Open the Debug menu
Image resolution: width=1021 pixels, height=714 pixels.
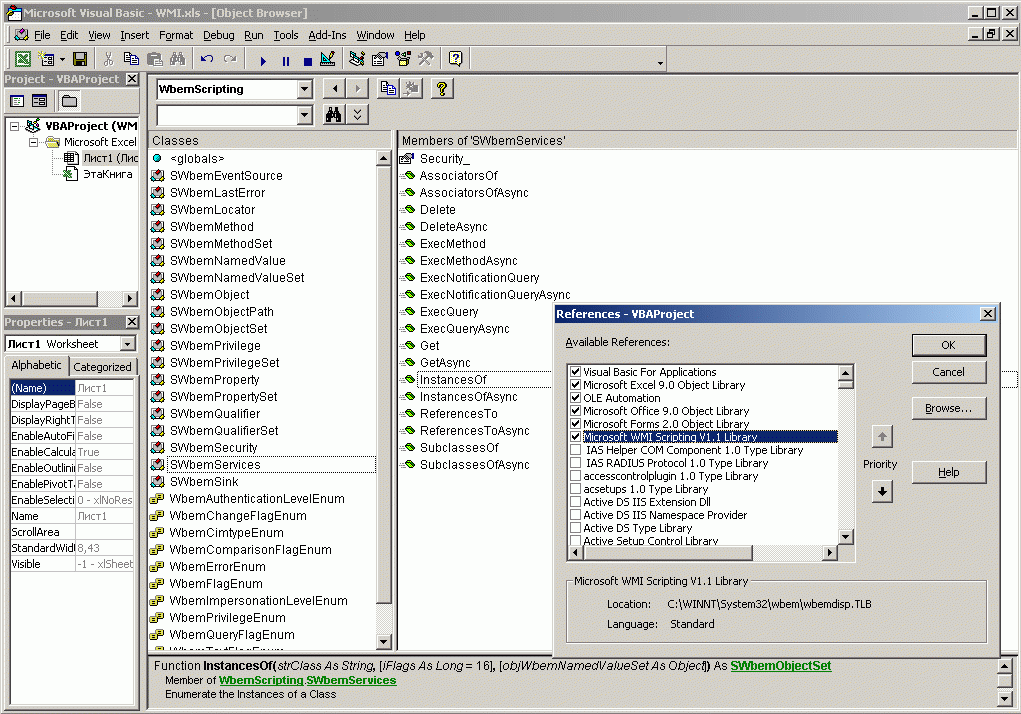pos(218,35)
